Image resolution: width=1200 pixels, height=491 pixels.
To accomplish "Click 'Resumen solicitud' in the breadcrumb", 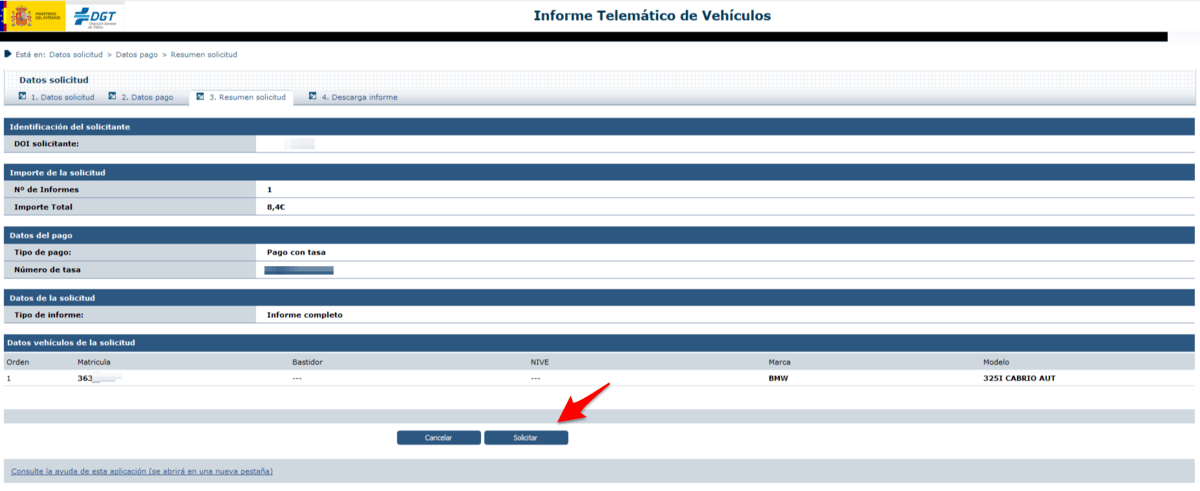I will coord(204,54).
